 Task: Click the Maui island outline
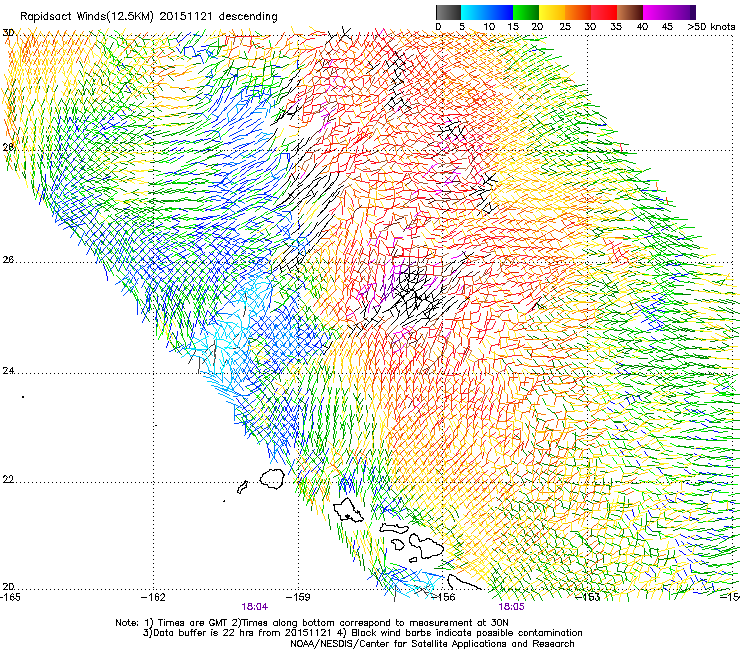426,546
